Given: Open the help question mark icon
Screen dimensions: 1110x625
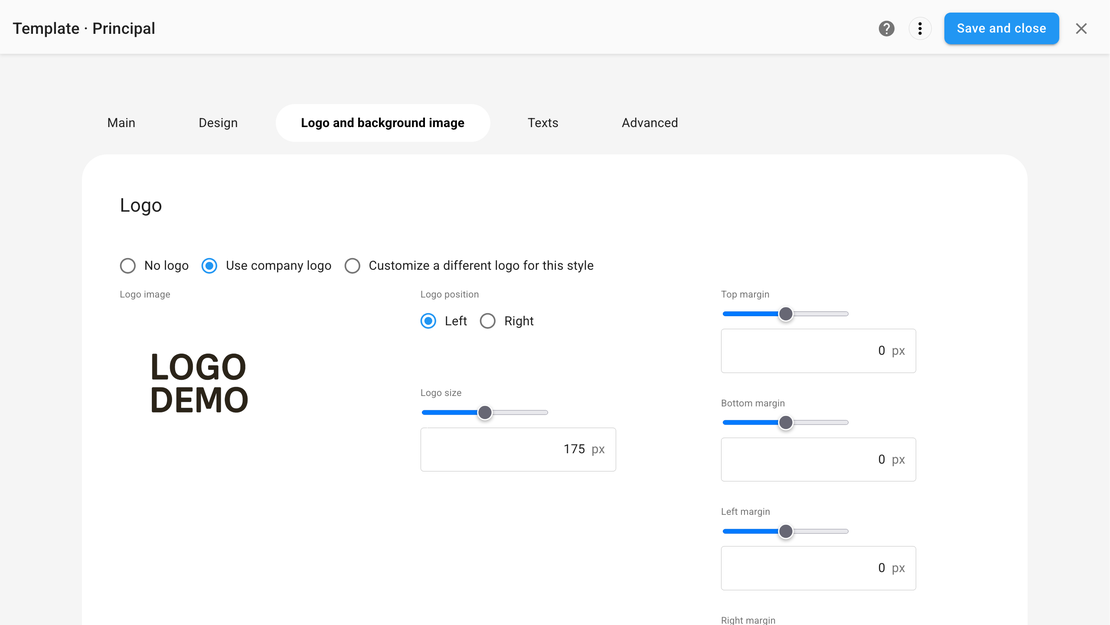Looking at the screenshot, I should (x=886, y=29).
